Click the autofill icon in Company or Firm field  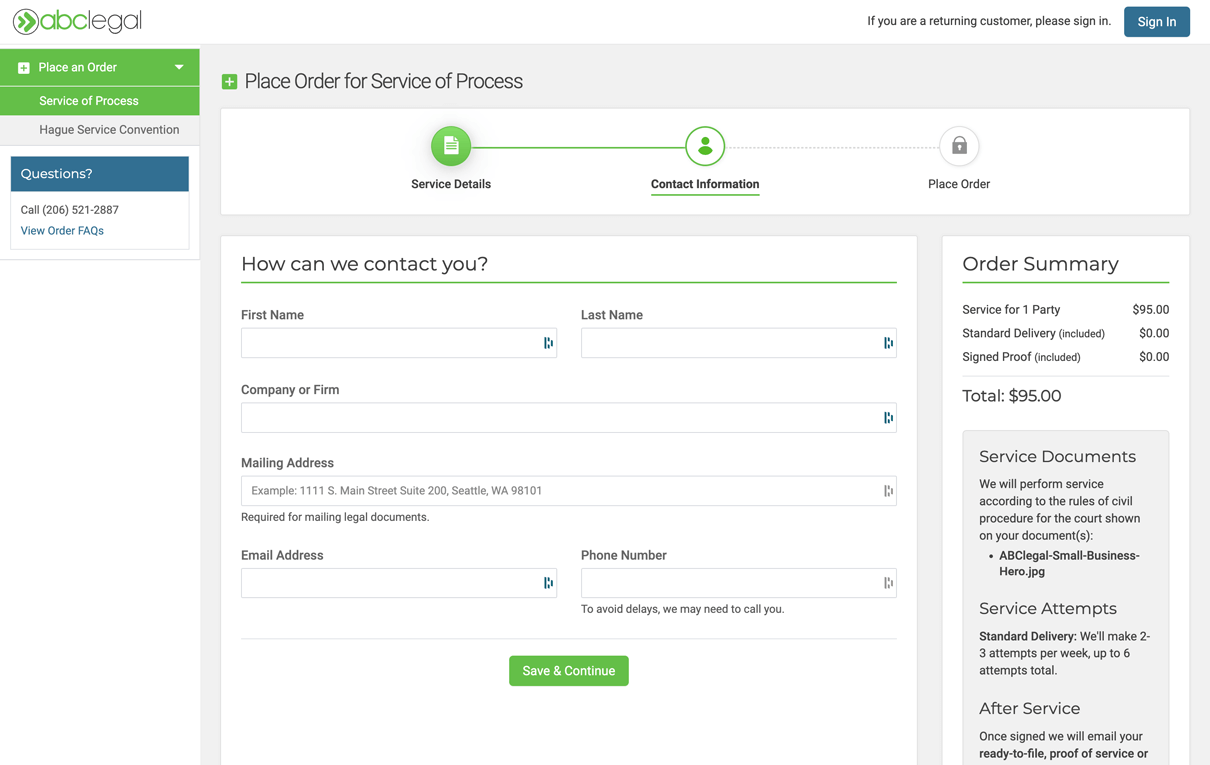(888, 418)
